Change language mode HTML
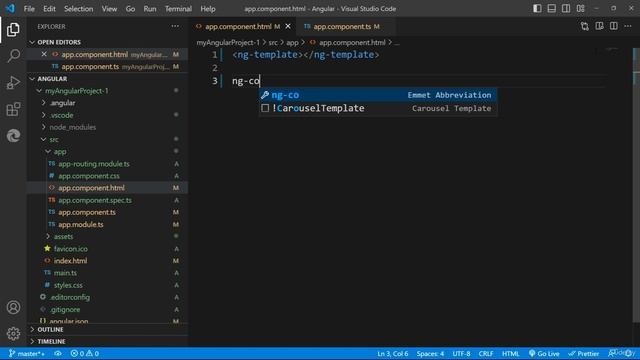 point(510,353)
